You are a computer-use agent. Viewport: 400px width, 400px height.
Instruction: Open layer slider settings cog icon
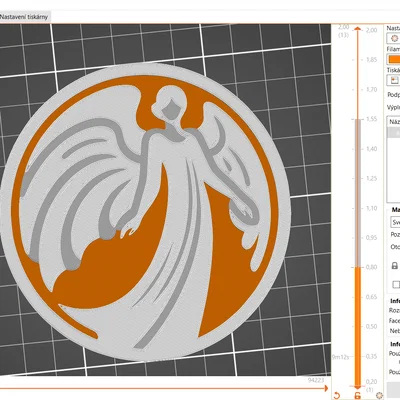[379, 396]
